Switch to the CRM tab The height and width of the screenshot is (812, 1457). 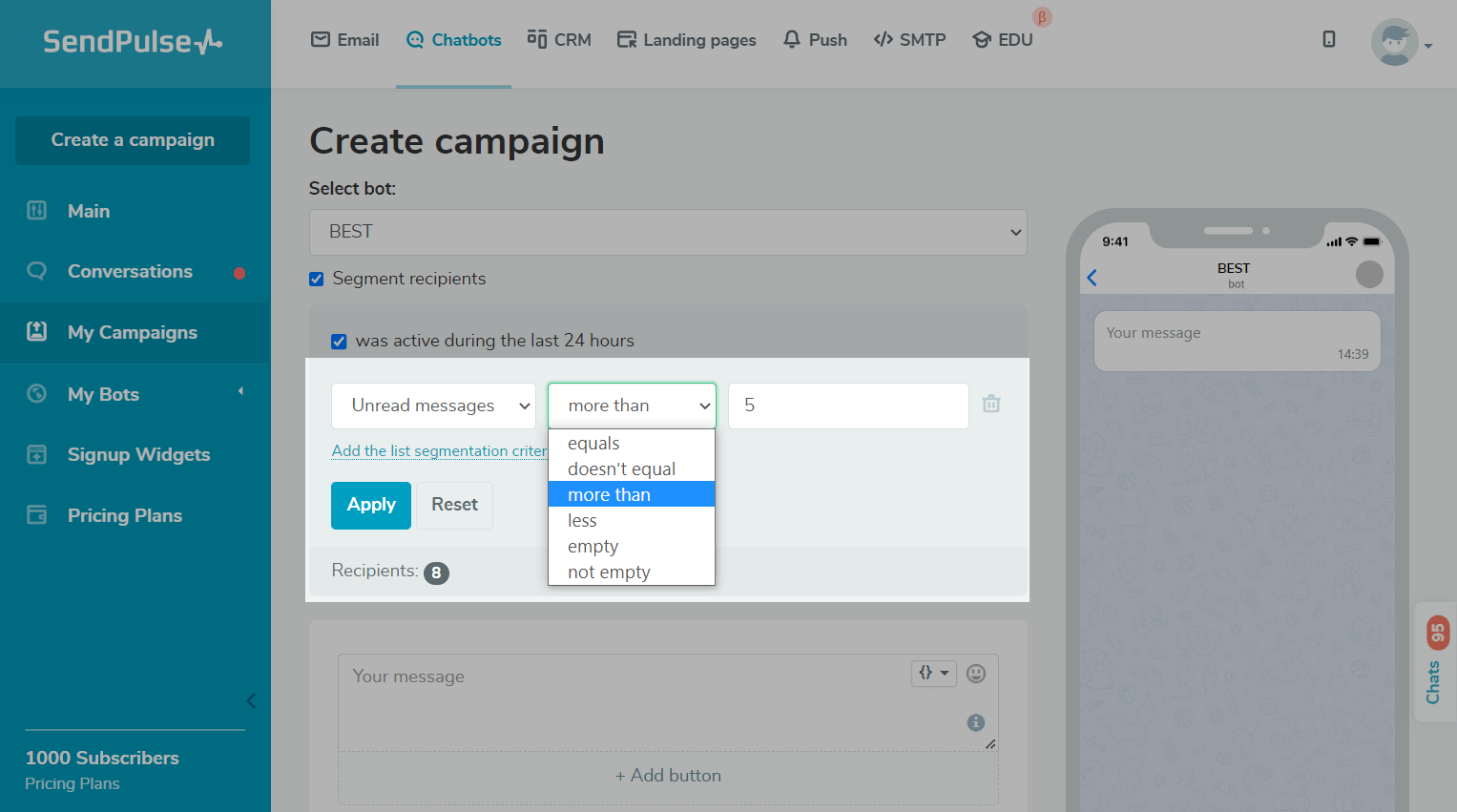[559, 40]
